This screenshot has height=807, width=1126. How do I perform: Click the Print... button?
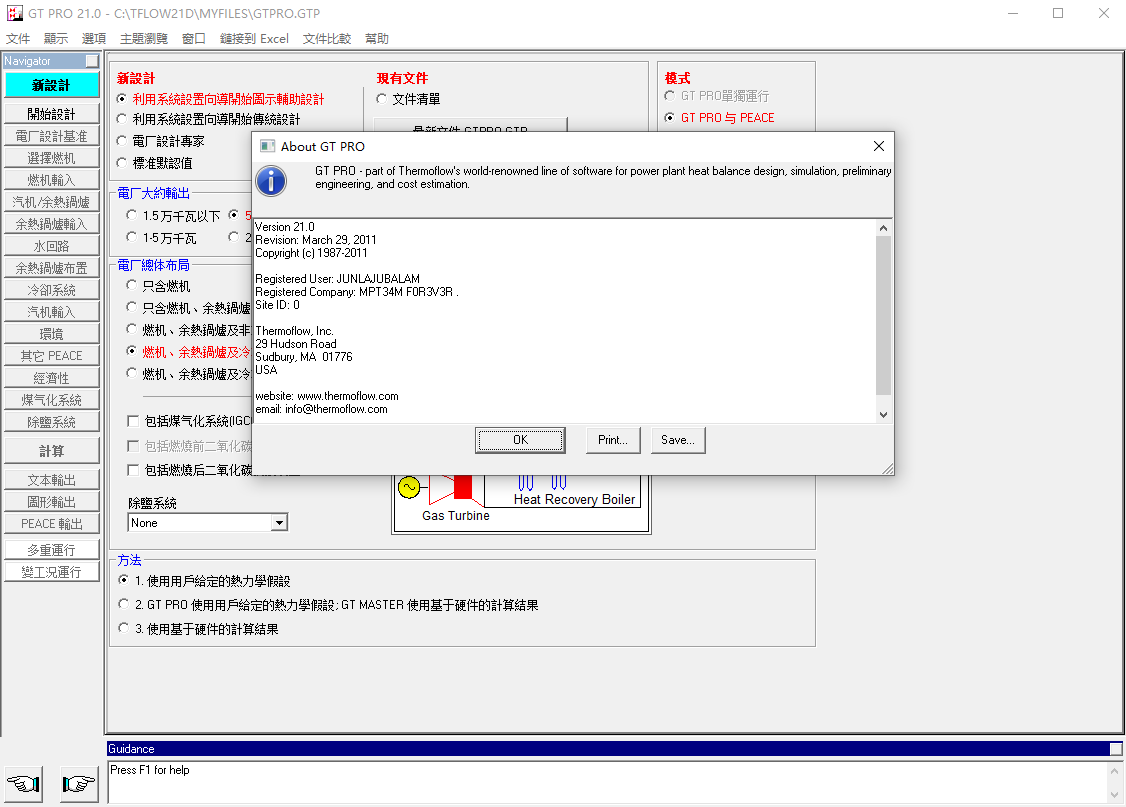(x=613, y=440)
